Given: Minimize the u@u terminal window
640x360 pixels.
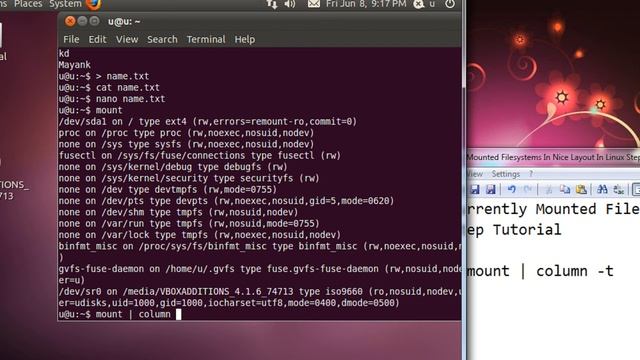Looking at the screenshot, I should click(x=82, y=21).
